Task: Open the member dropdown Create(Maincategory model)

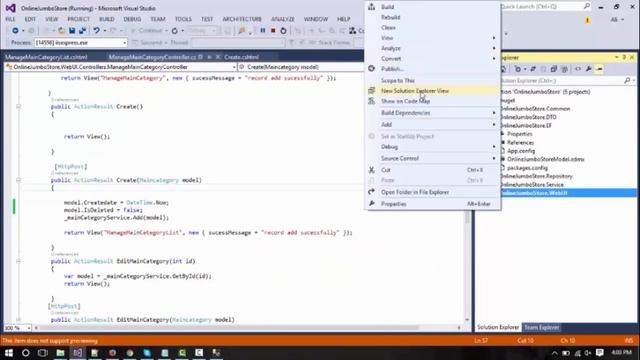Action: pyautogui.click(x=300, y=67)
